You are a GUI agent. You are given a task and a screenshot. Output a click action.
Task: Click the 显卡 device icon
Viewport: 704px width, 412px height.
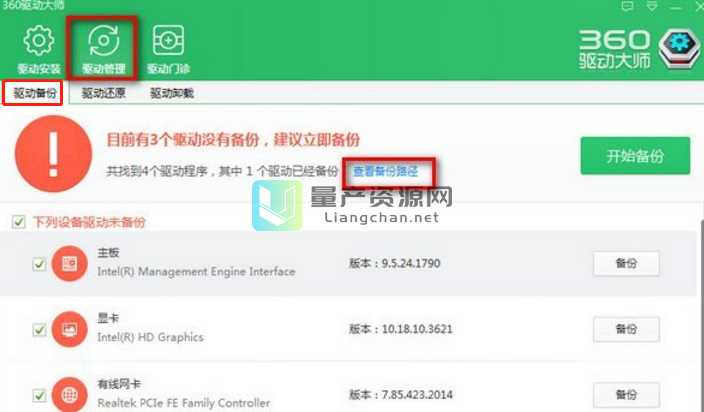(70, 329)
